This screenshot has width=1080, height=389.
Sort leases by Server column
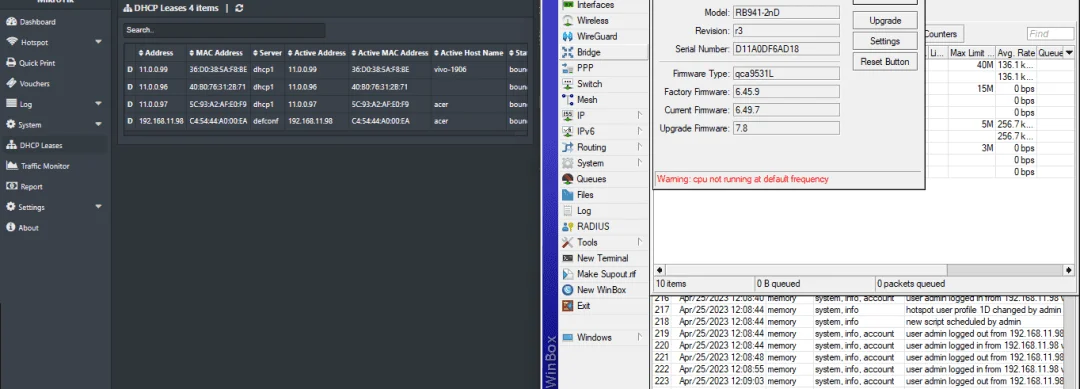pyautogui.click(x=268, y=53)
